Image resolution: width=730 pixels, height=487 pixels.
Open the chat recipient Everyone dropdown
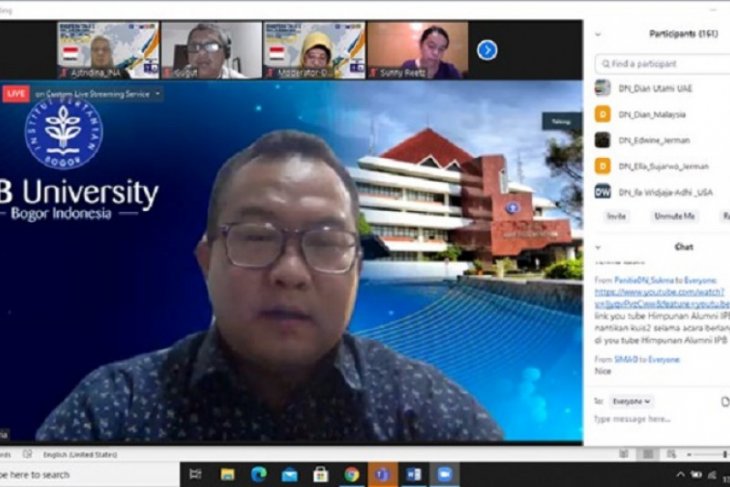[631, 401]
